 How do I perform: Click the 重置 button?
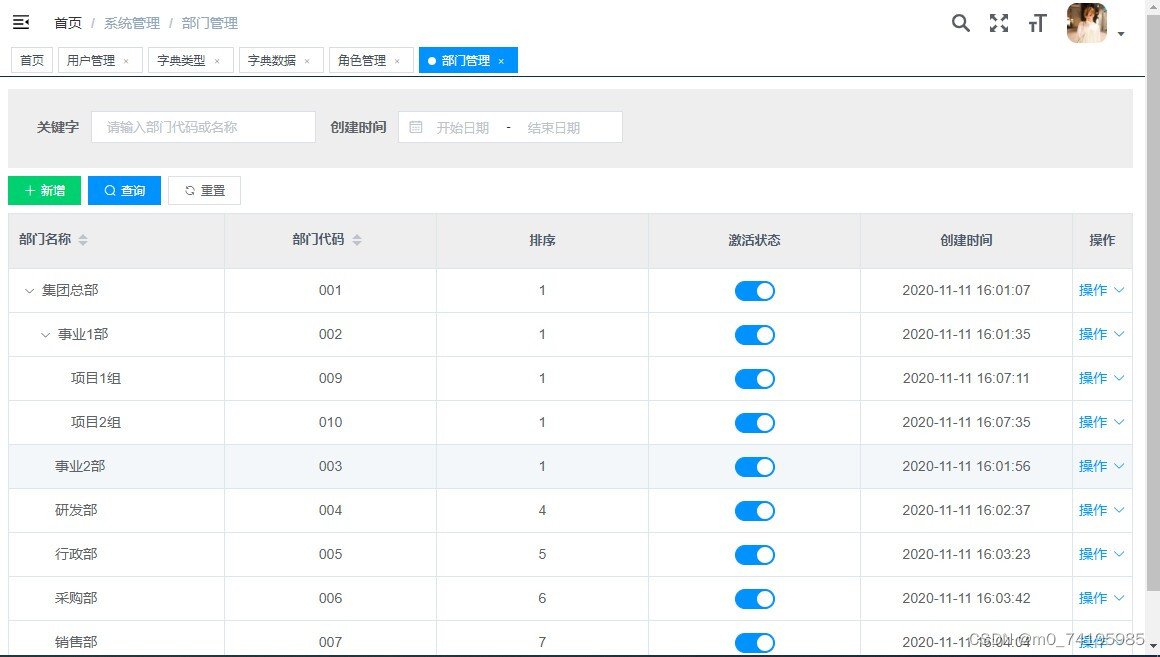[204, 190]
